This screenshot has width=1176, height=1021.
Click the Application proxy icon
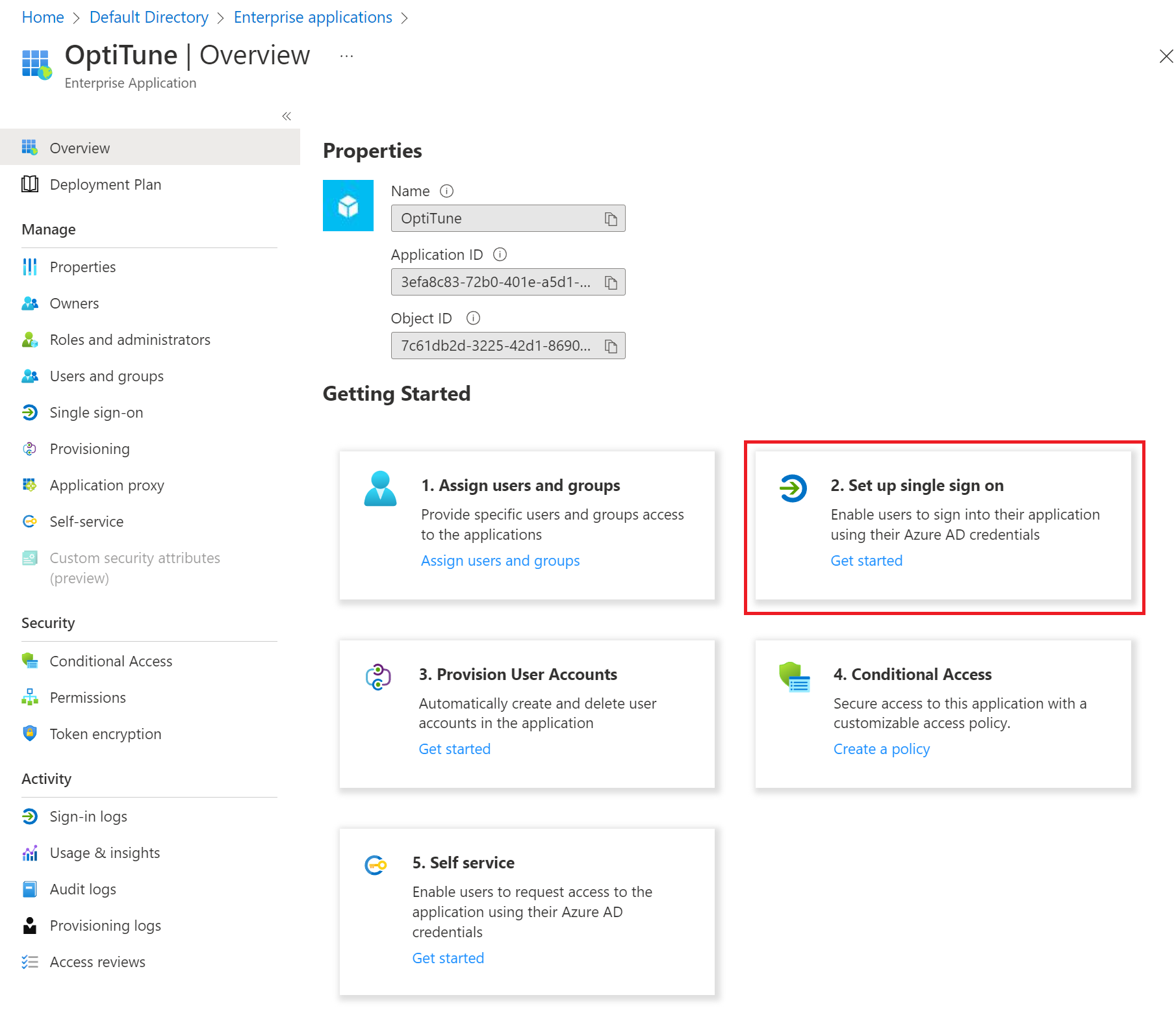(x=30, y=485)
